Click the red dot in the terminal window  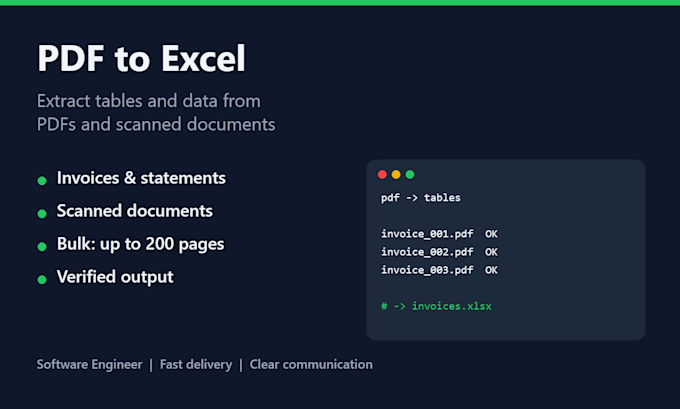click(382, 174)
